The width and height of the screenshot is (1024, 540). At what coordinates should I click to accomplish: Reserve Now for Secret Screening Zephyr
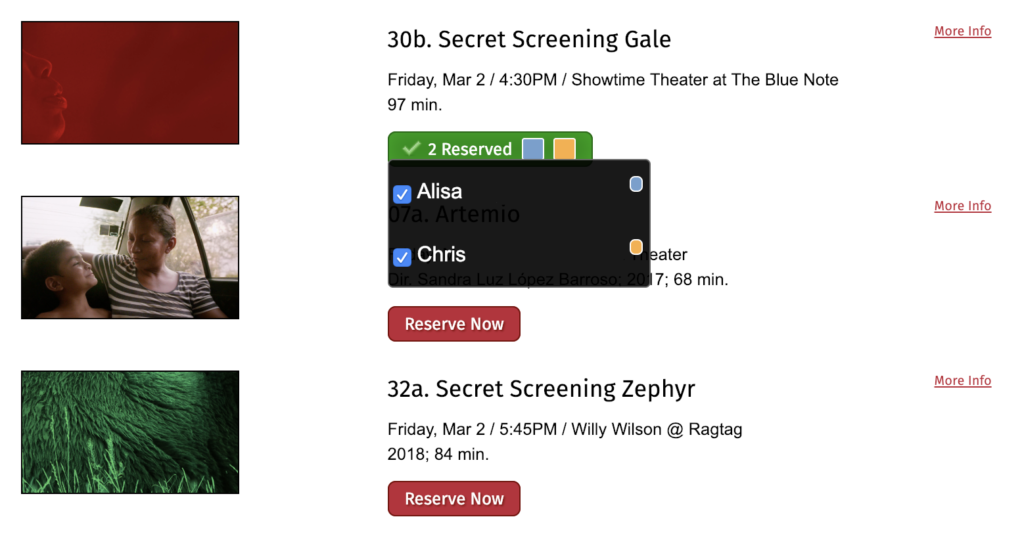(x=454, y=499)
